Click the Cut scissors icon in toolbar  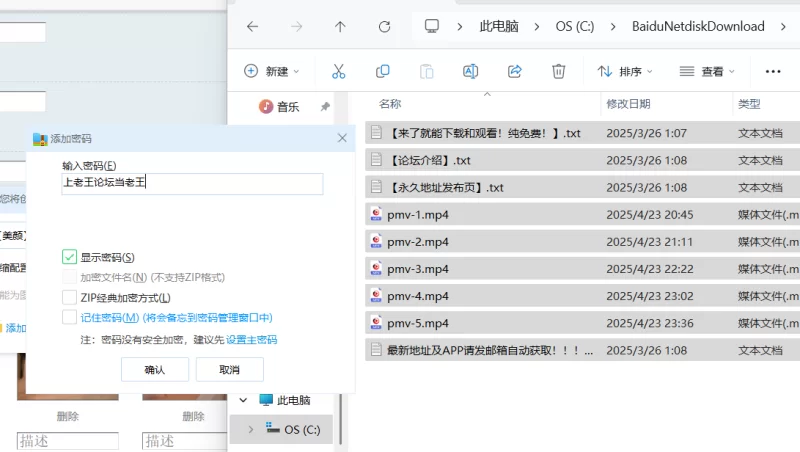tap(338, 71)
